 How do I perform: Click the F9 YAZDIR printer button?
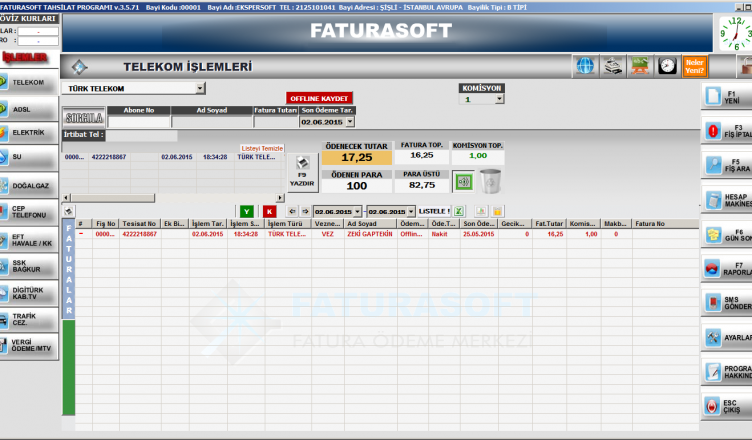coord(302,173)
